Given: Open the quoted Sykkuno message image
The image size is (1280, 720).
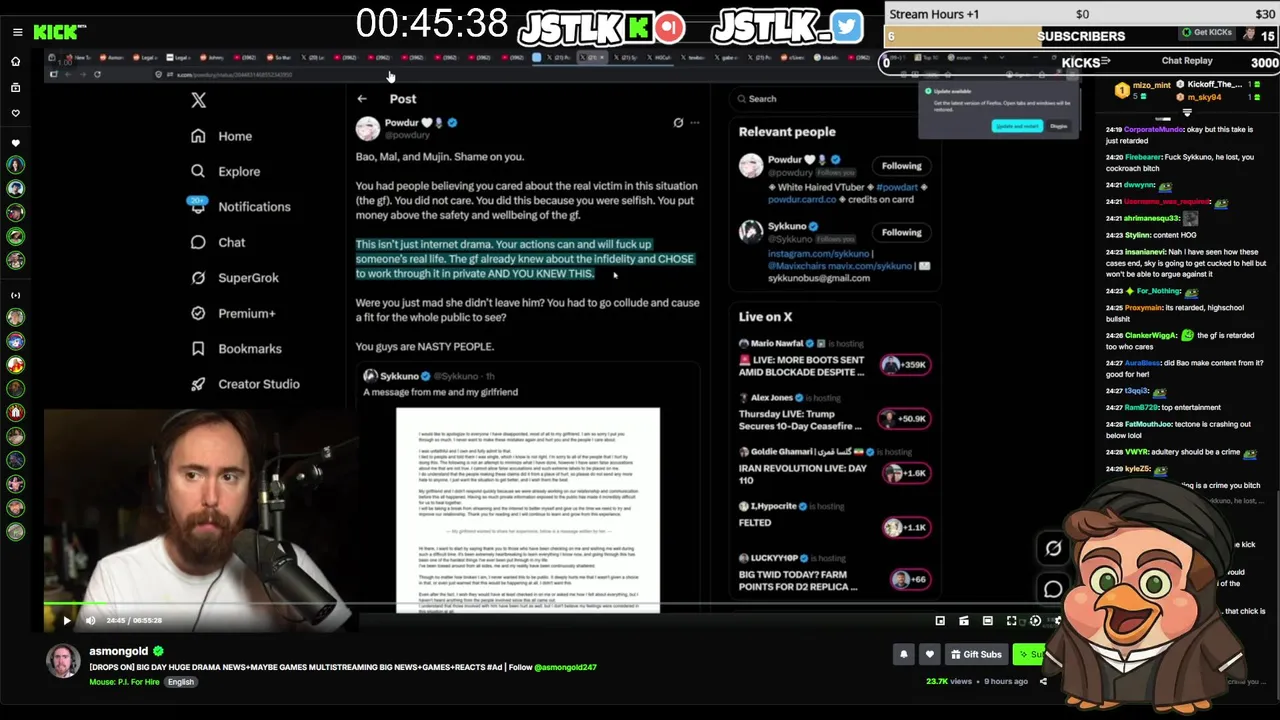Looking at the screenshot, I should click(528, 510).
